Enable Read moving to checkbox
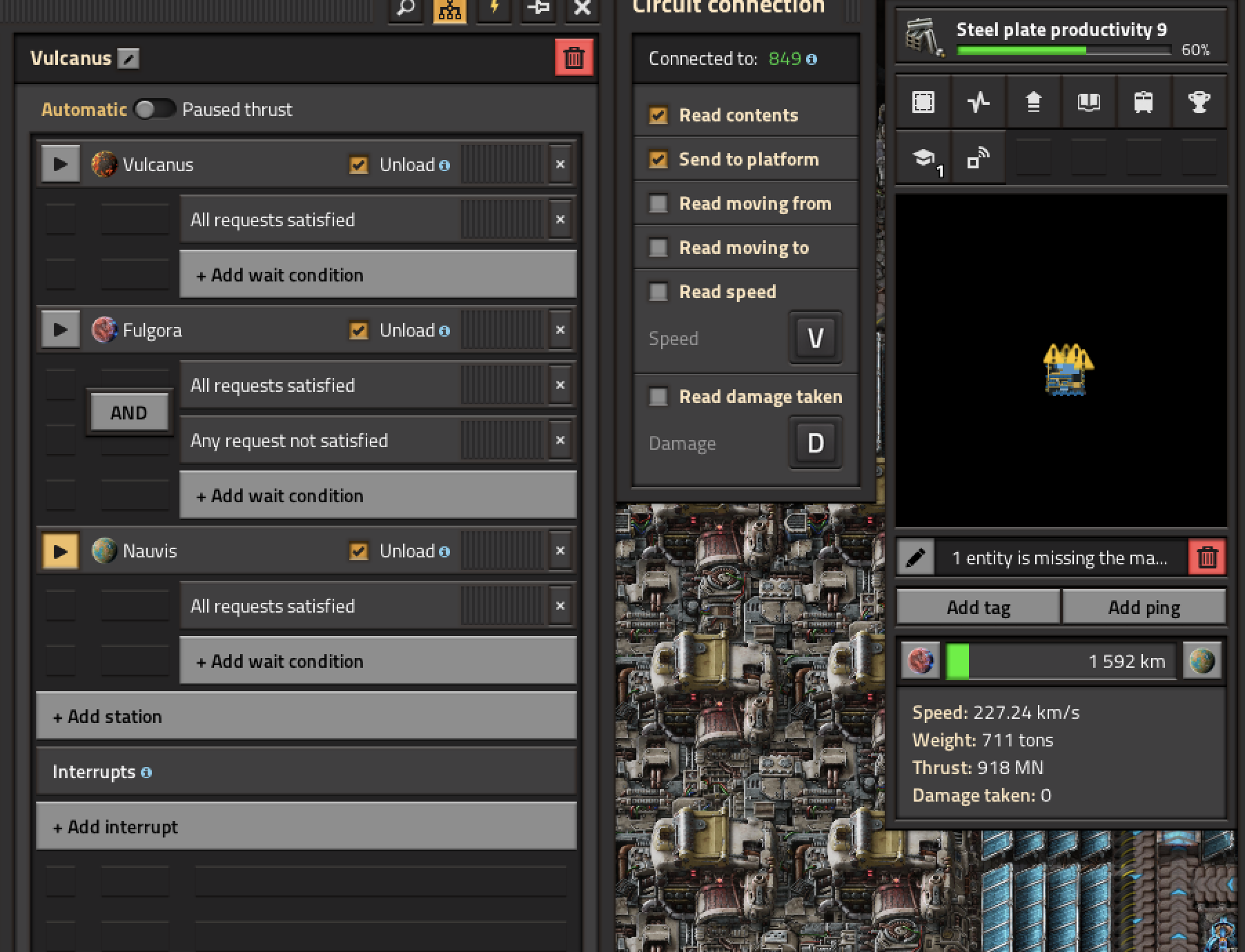This screenshot has height=952, width=1245. coord(658,248)
